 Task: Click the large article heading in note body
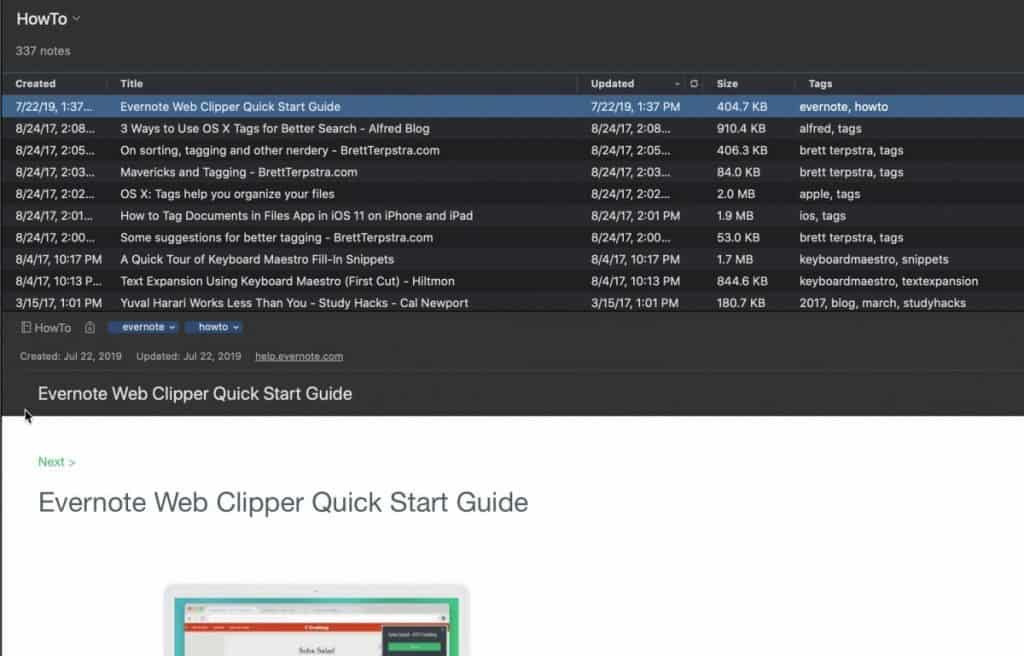[x=283, y=502]
